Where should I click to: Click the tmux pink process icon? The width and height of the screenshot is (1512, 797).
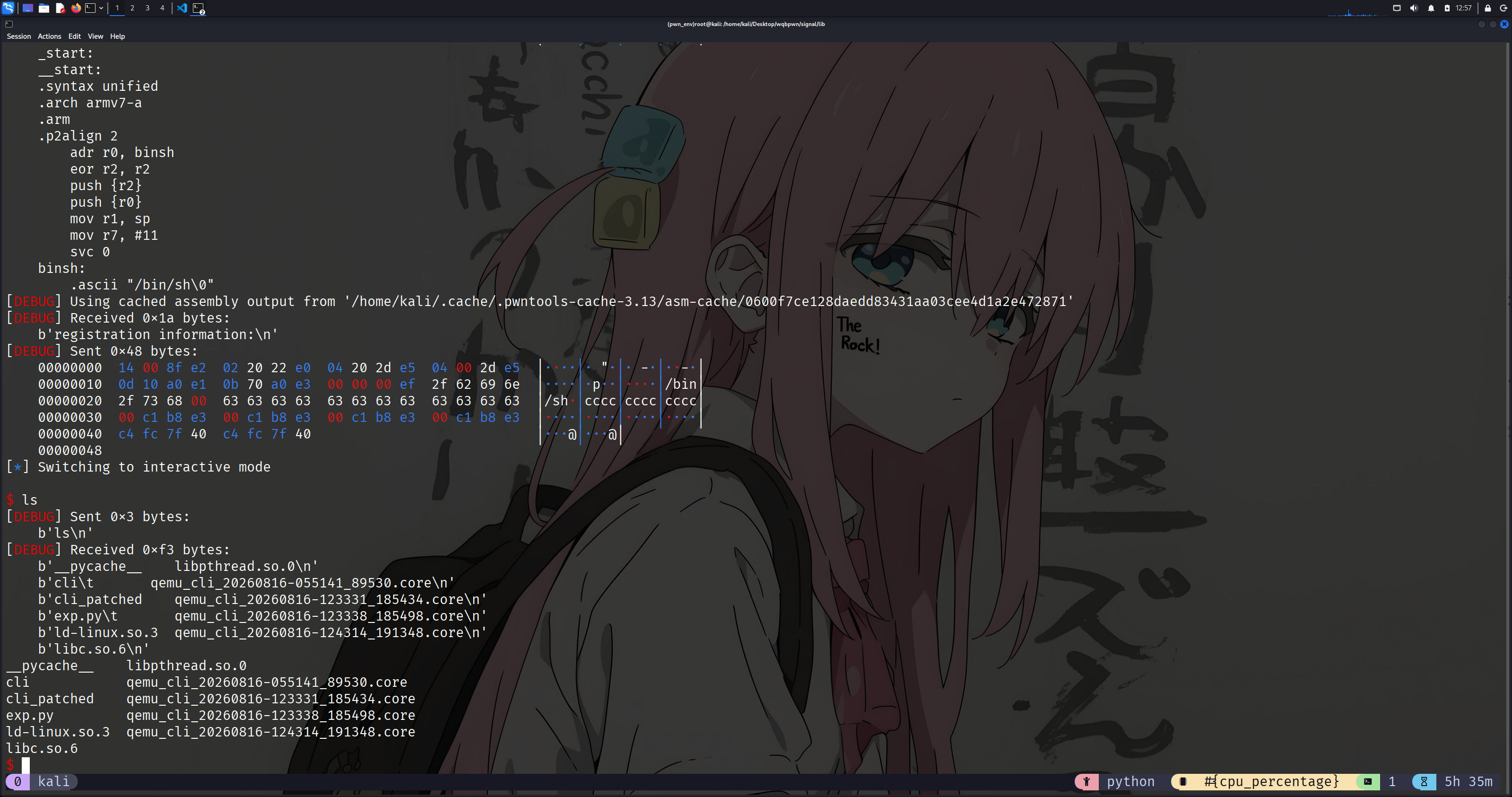(x=1086, y=782)
